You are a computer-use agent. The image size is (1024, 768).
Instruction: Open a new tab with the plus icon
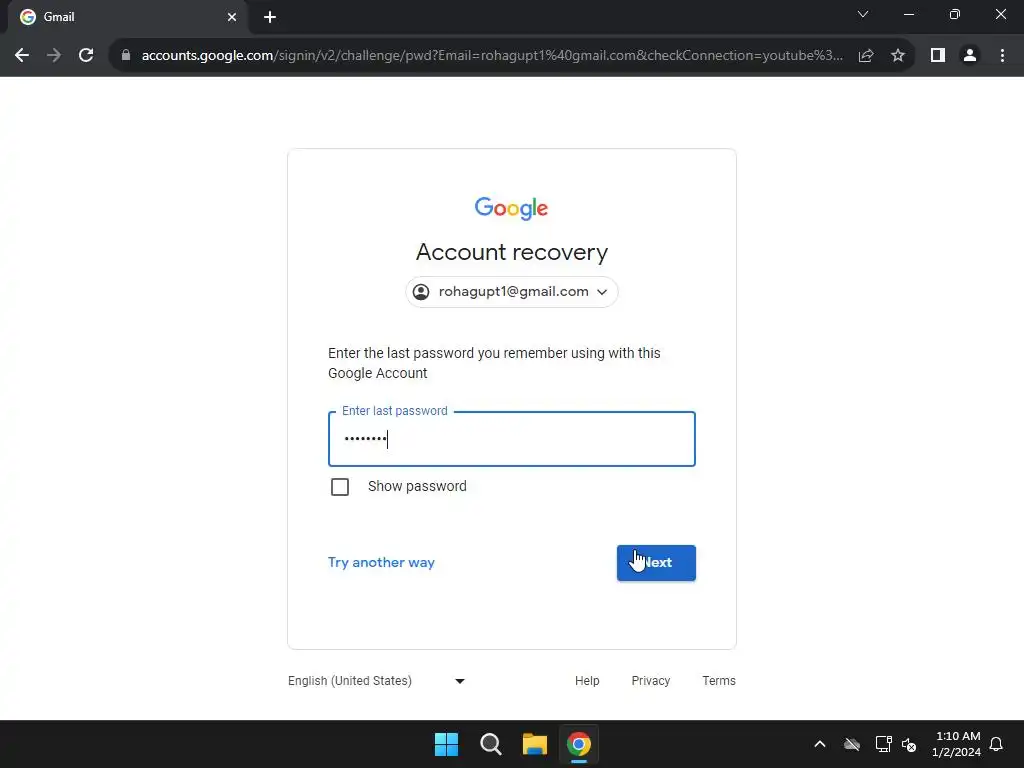270,17
